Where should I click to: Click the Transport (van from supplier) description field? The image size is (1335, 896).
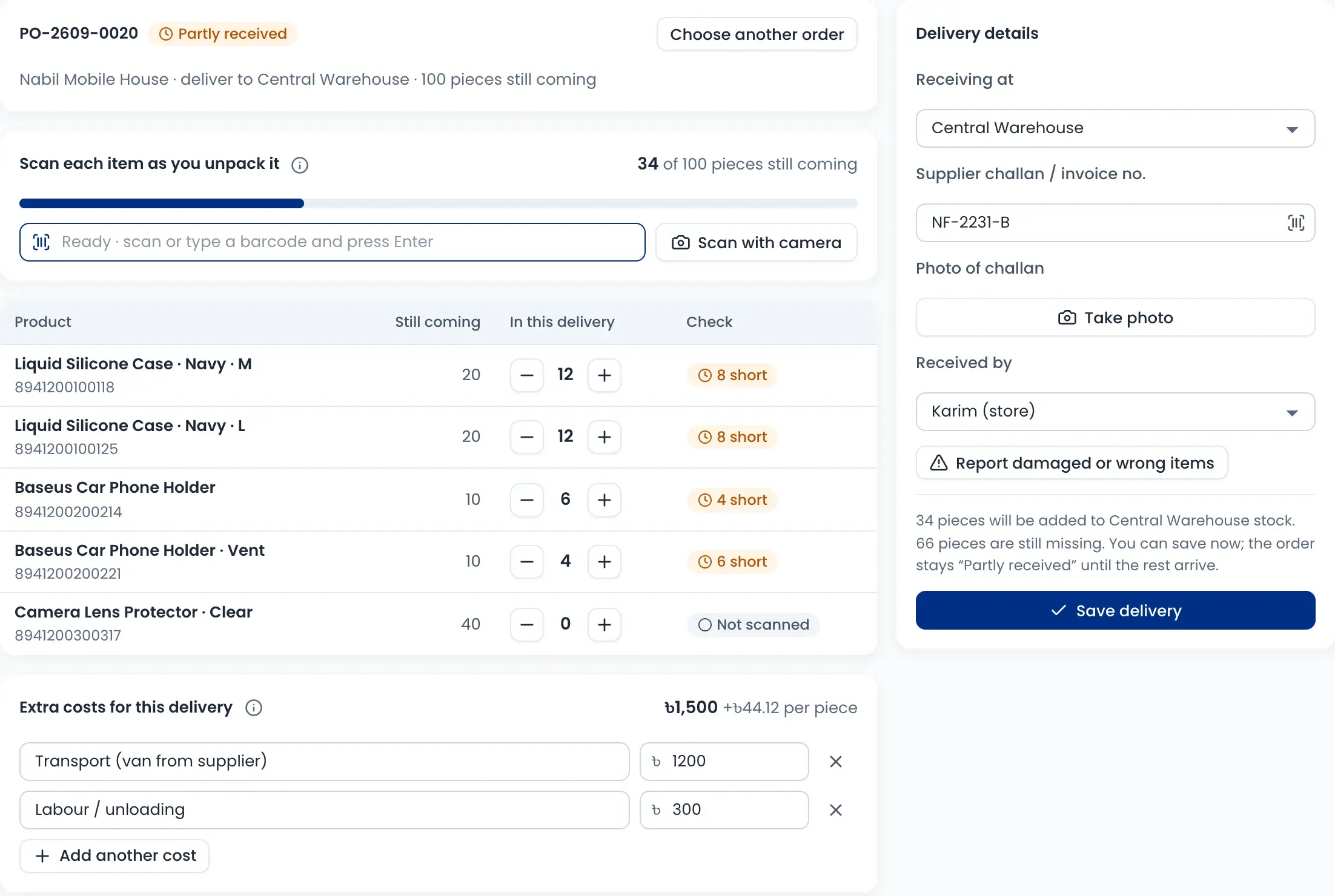tap(325, 762)
